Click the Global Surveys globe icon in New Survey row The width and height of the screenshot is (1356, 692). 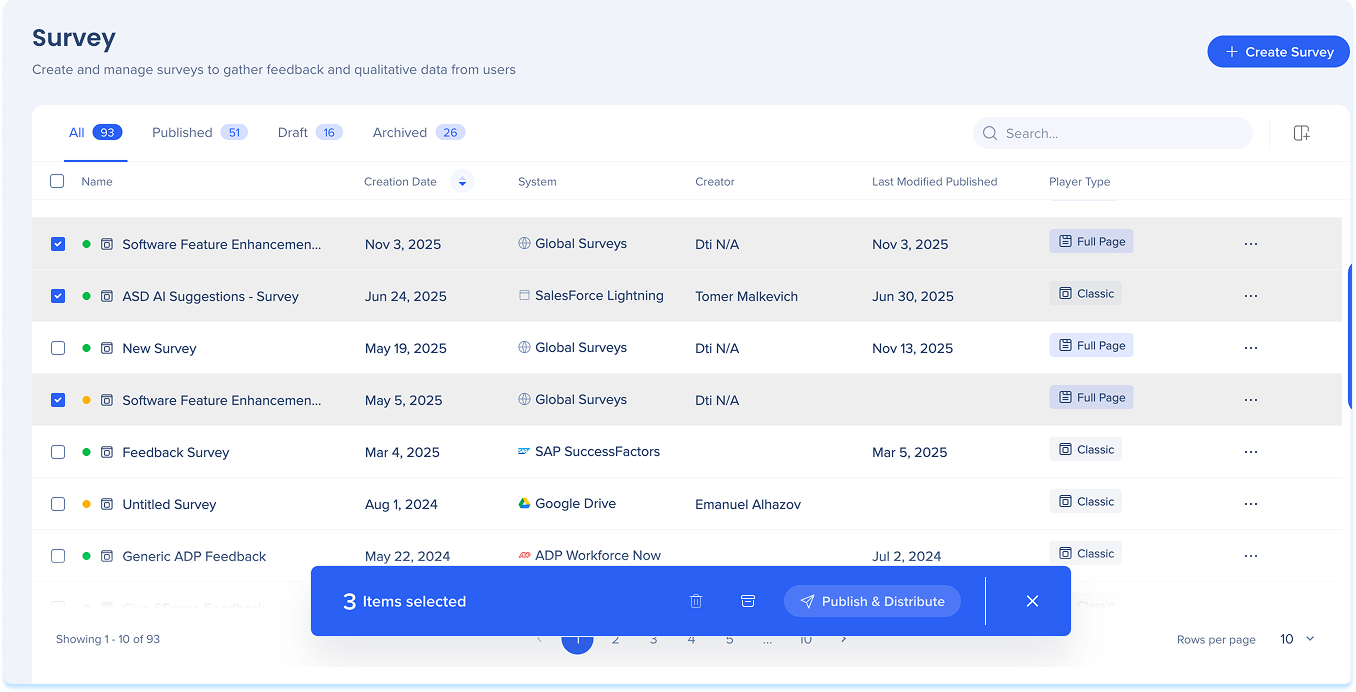click(524, 348)
